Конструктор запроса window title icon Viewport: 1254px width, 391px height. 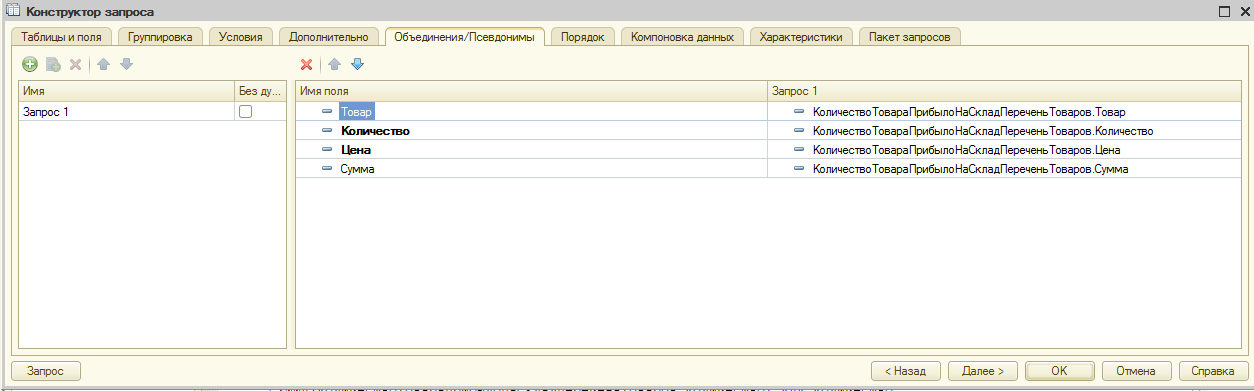(x=13, y=11)
